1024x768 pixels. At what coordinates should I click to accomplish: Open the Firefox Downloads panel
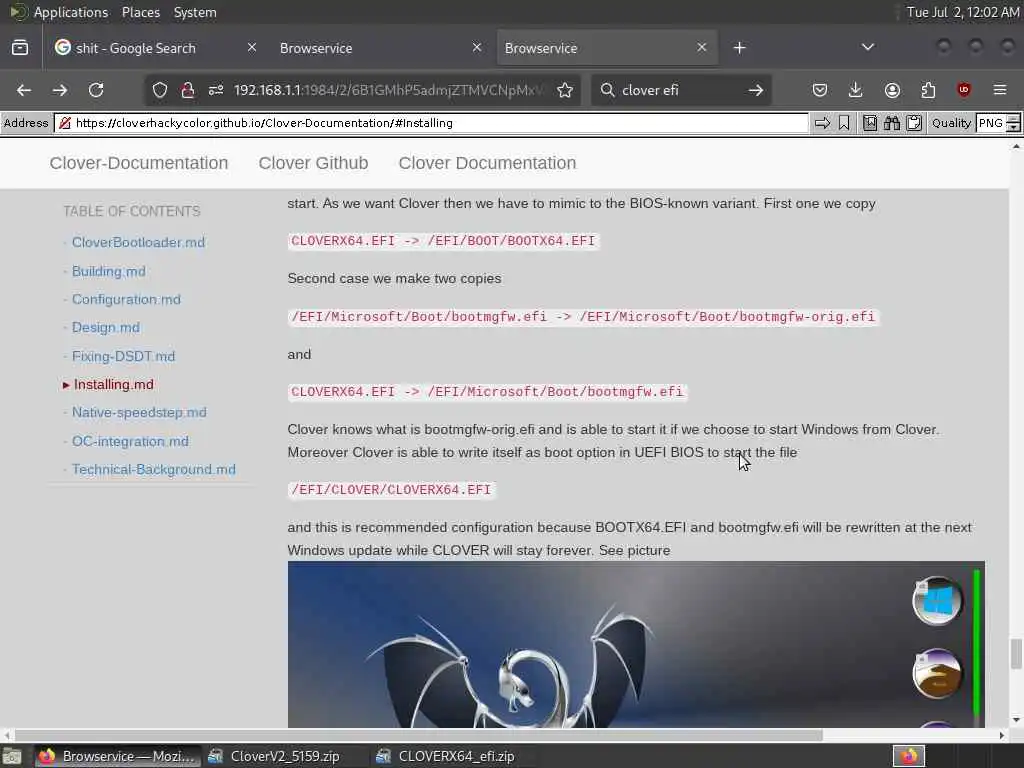[856, 90]
